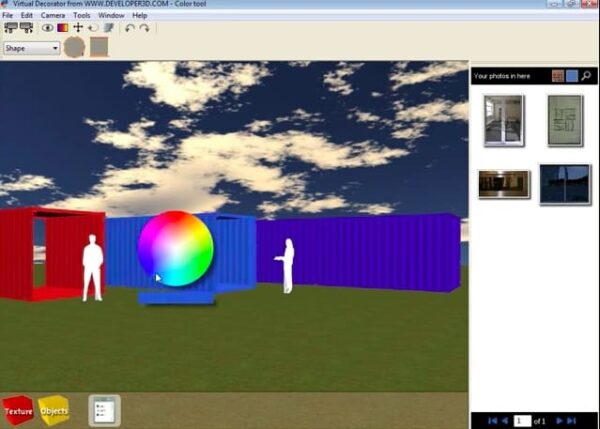The height and width of the screenshot is (429, 600).
Task: Open the Tools menu
Action: [82, 16]
